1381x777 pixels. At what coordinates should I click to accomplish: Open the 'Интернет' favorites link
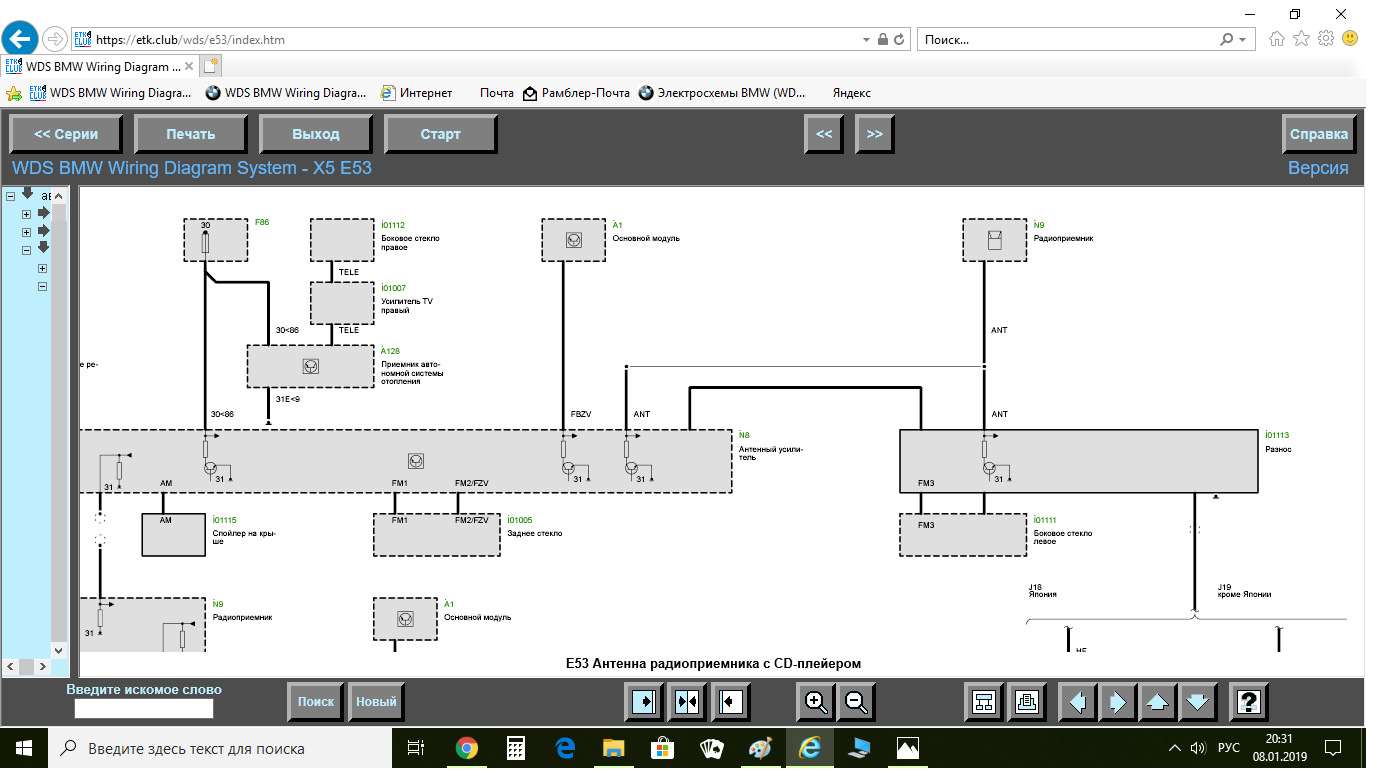point(416,93)
